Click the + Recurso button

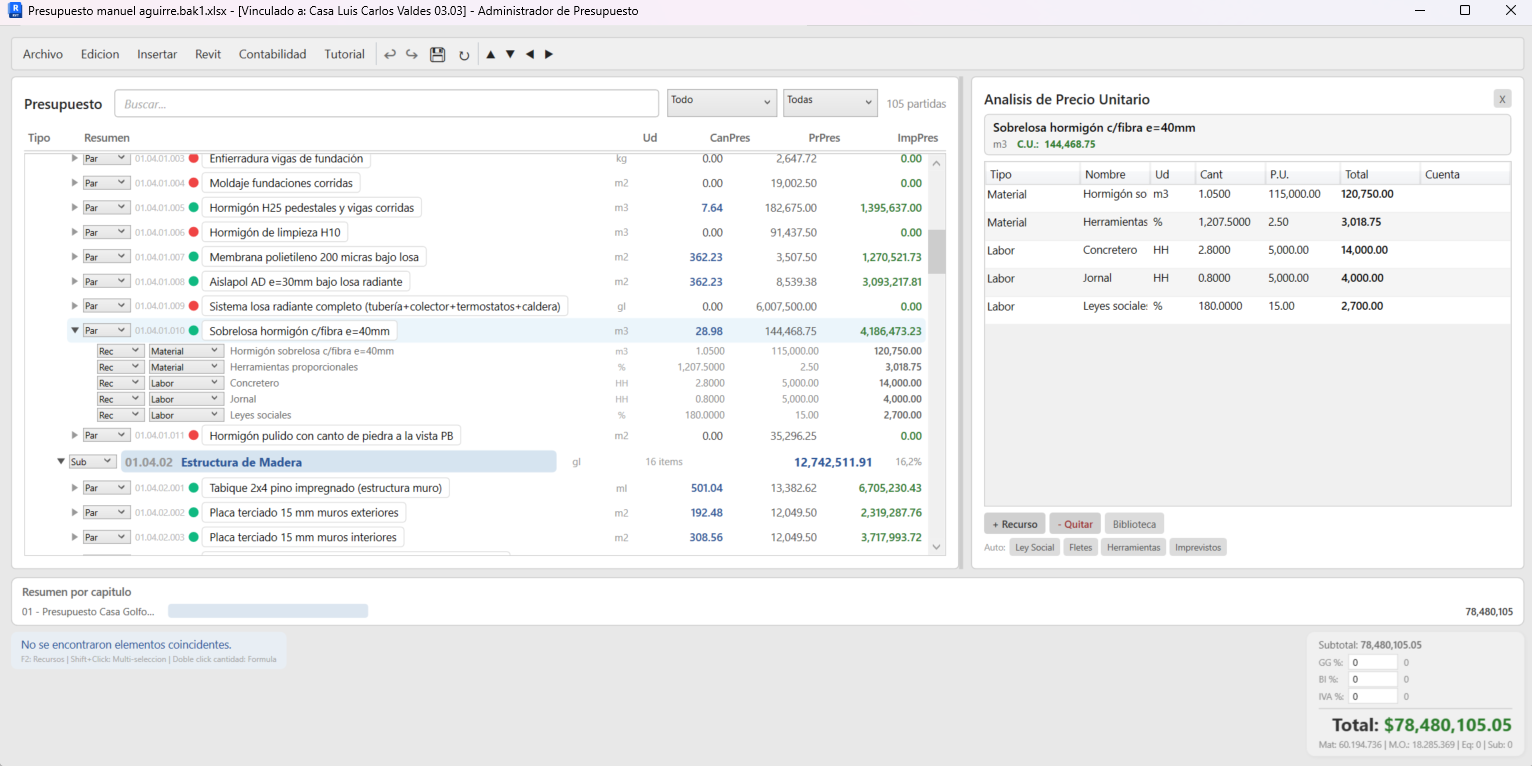1015,524
